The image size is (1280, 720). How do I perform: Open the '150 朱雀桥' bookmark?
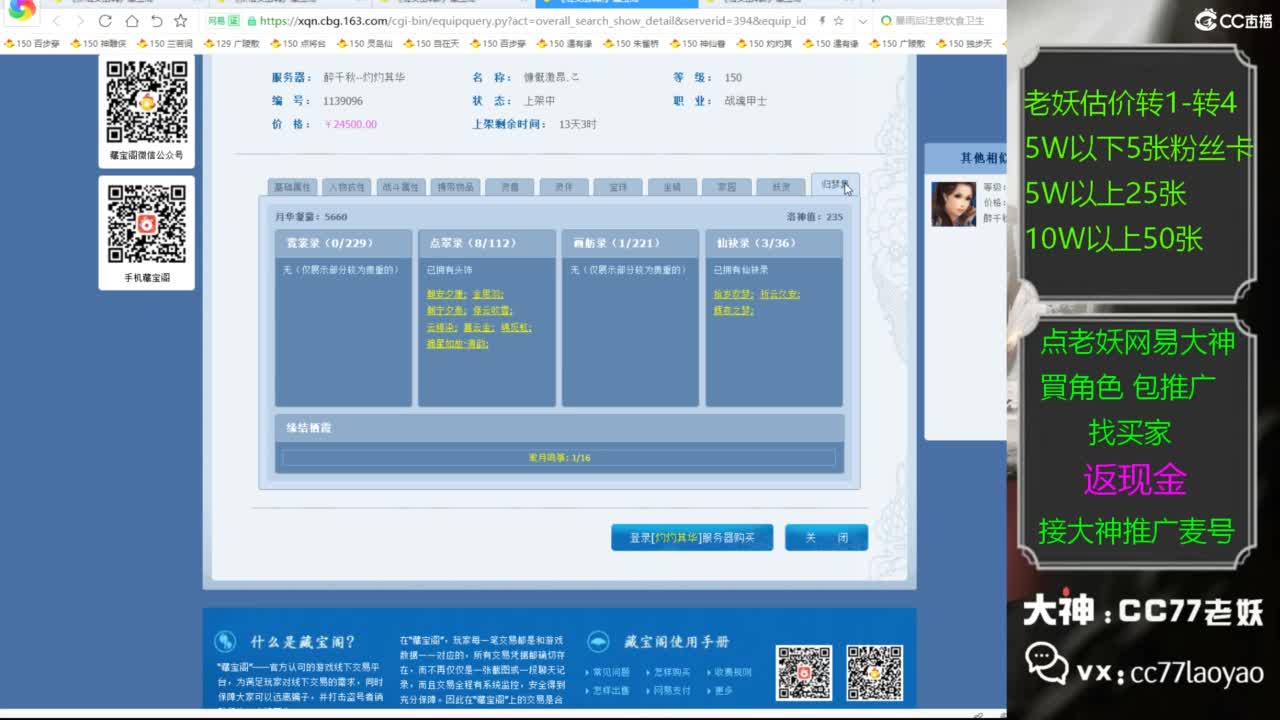coord(630,44)
